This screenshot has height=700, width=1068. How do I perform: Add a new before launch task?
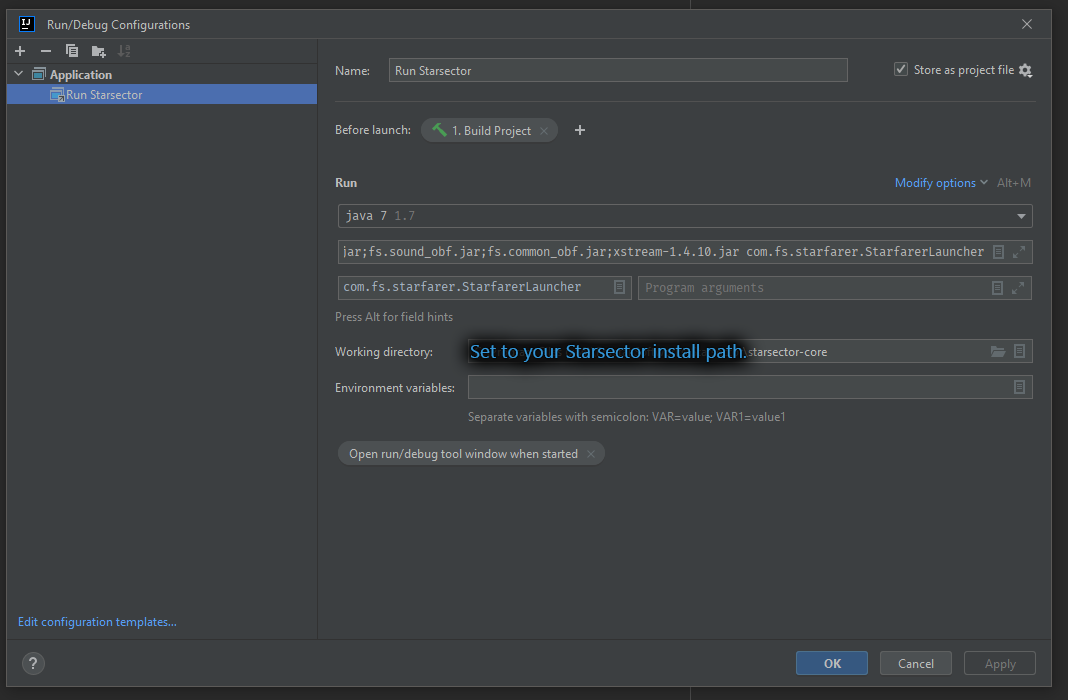pos(580,130)
